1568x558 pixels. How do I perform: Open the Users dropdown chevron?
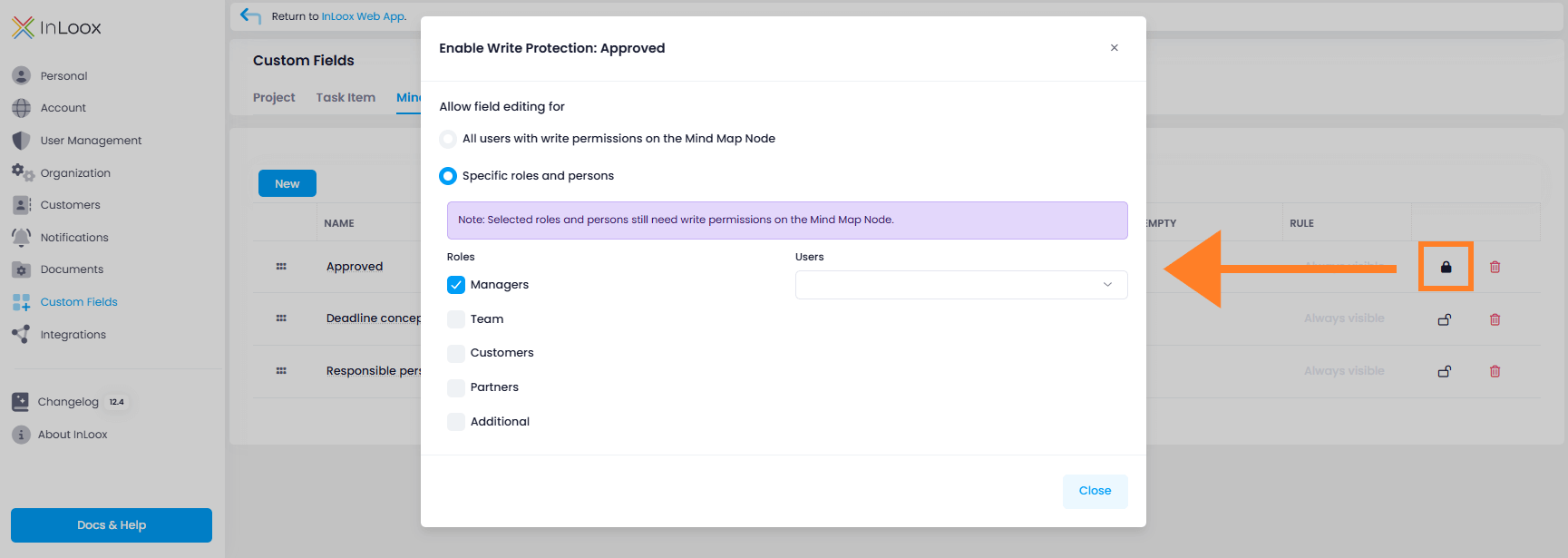1107,285
